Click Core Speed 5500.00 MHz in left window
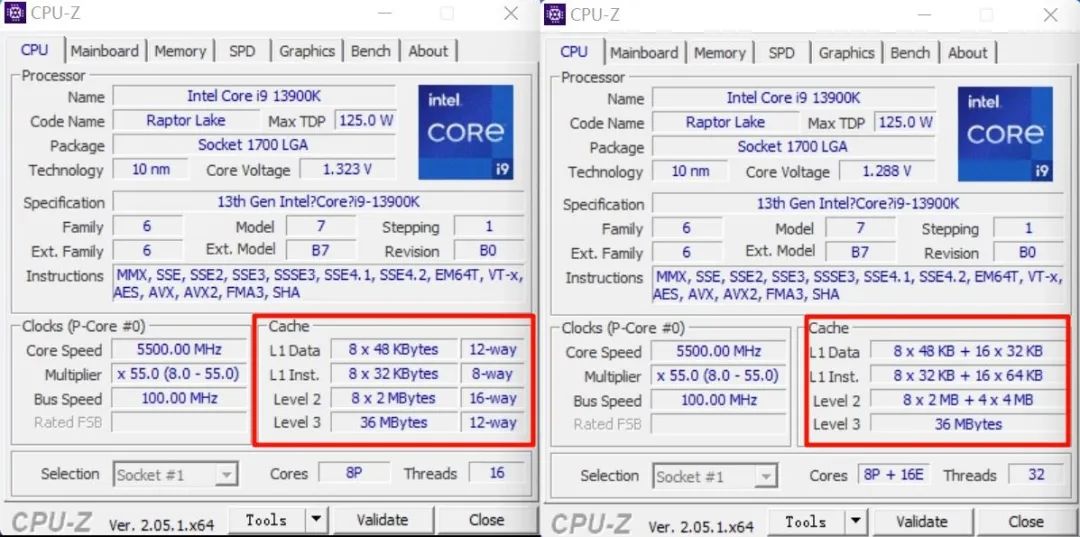Image resolution: width=1080 pixels, height=537 pixels. [x=178, y=350]
